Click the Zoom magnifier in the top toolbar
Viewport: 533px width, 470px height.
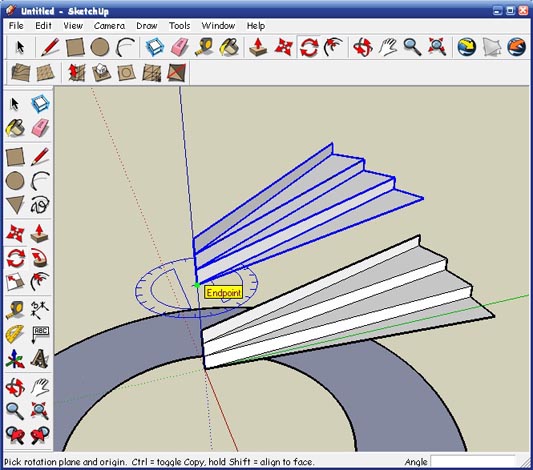point(412,47)
